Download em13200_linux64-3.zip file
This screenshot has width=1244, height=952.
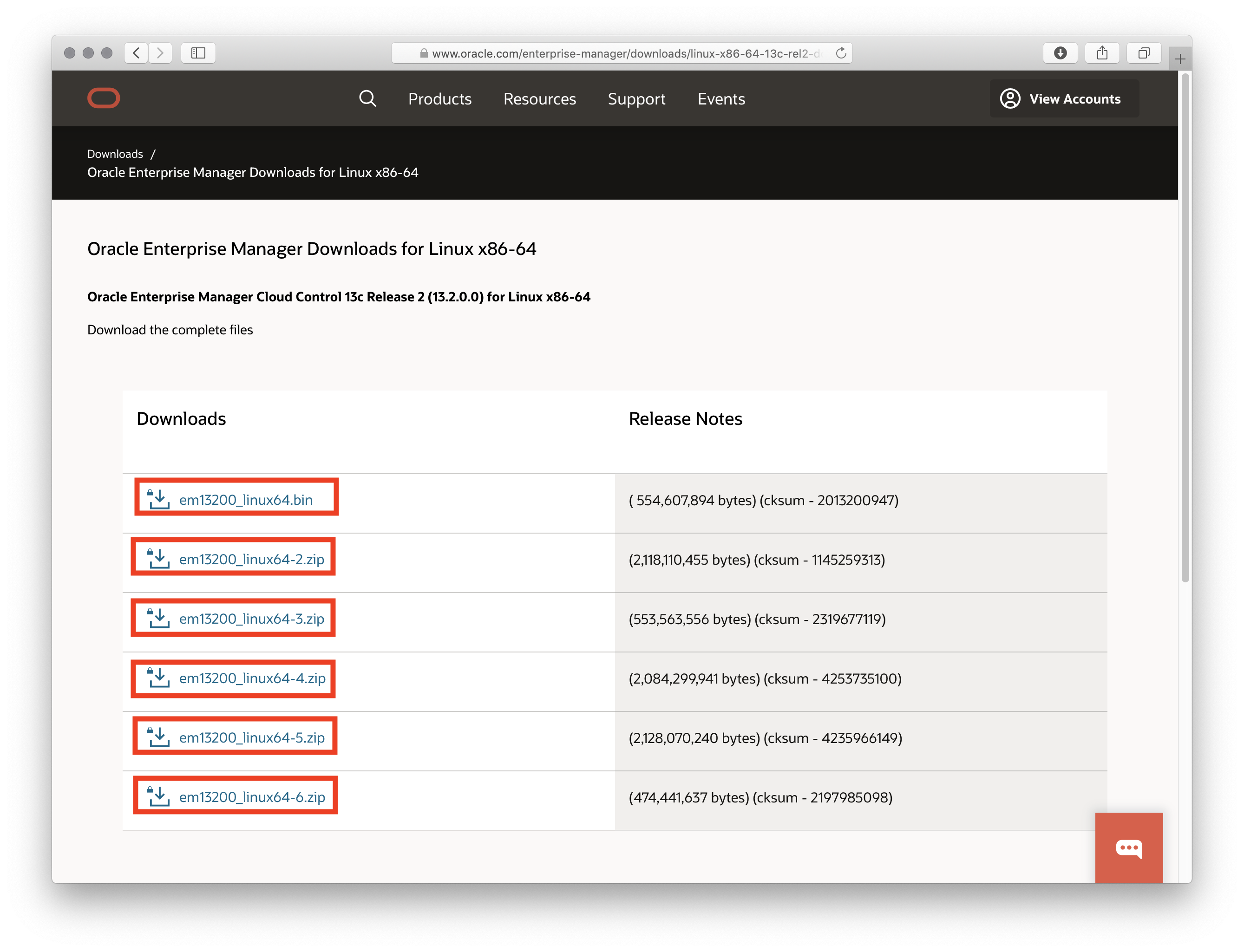click(x=252, y=619)
